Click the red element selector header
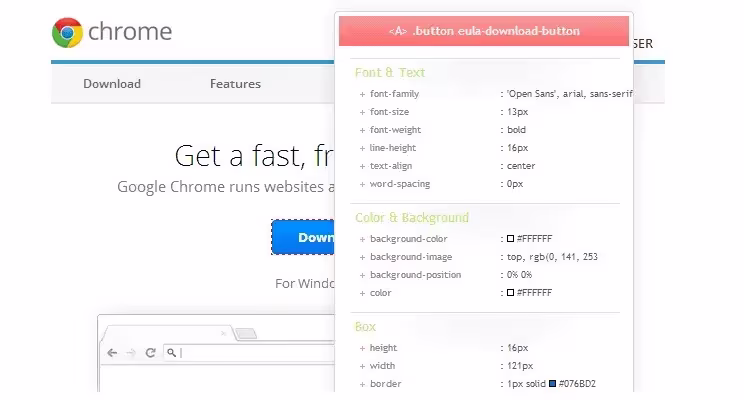Image resolution: width=744 pixels, height=400 pixels. 483,31
